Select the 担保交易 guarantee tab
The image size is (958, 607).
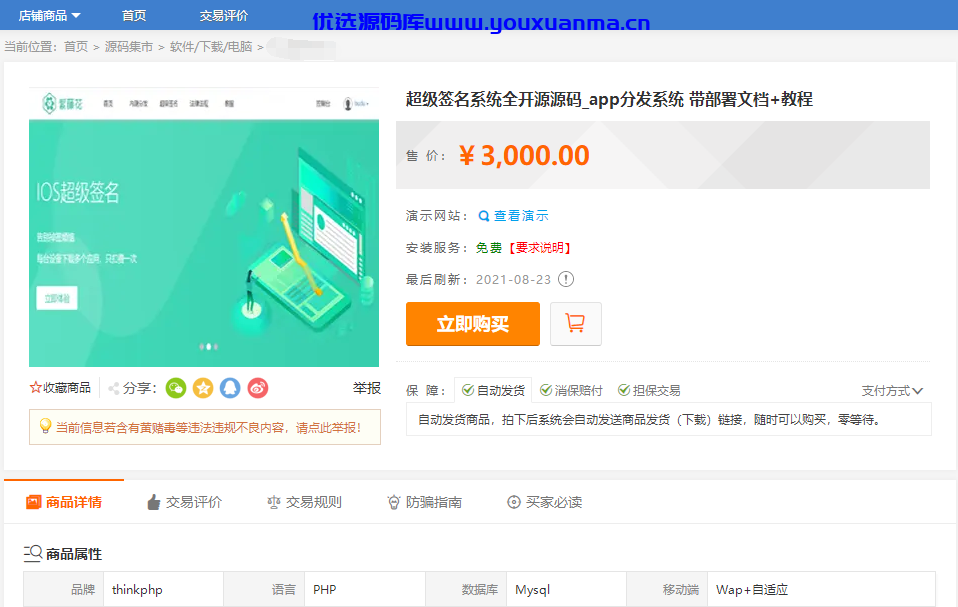coord(649,390)
